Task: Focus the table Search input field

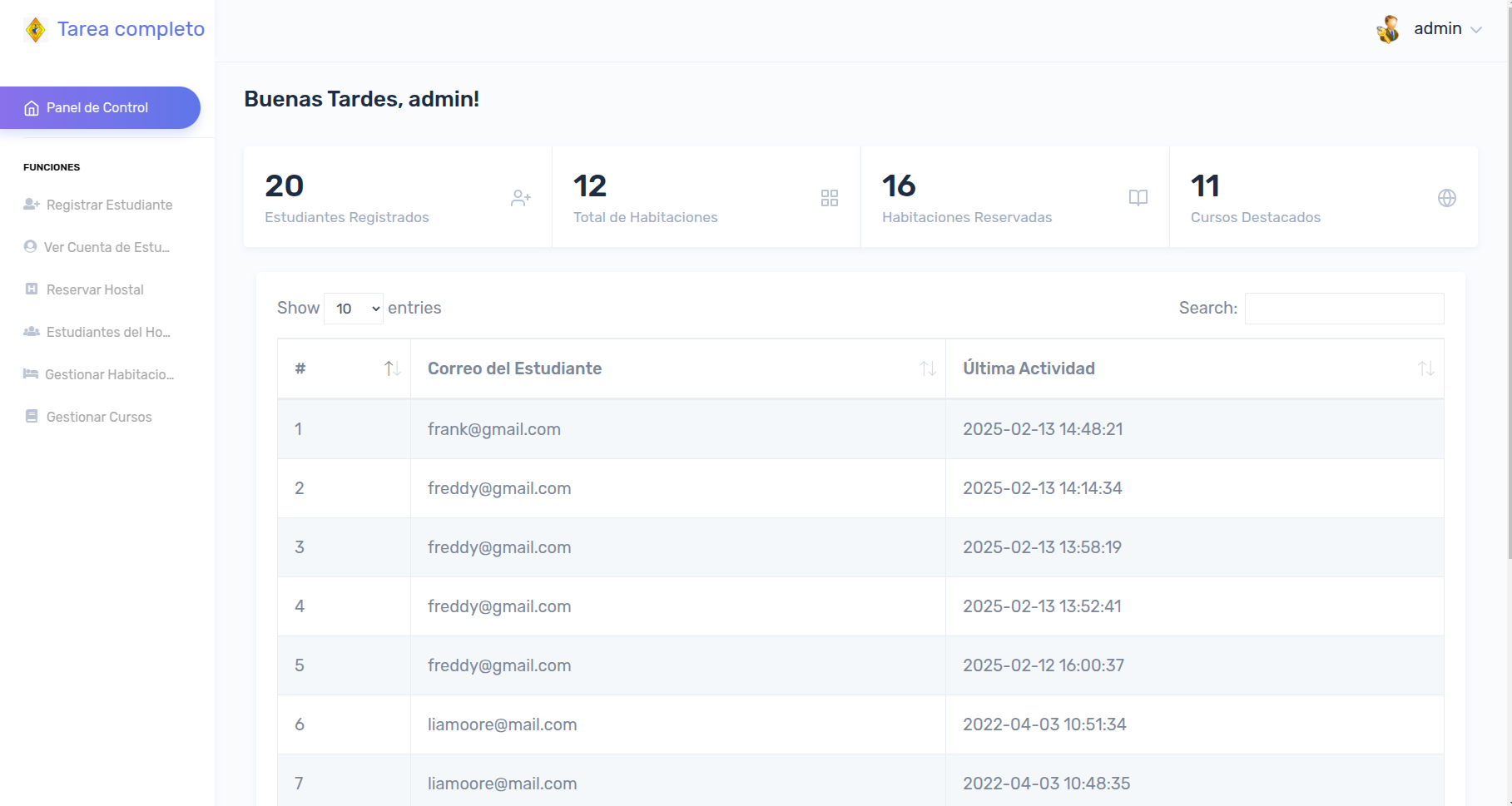Action: coord(1344,309)
